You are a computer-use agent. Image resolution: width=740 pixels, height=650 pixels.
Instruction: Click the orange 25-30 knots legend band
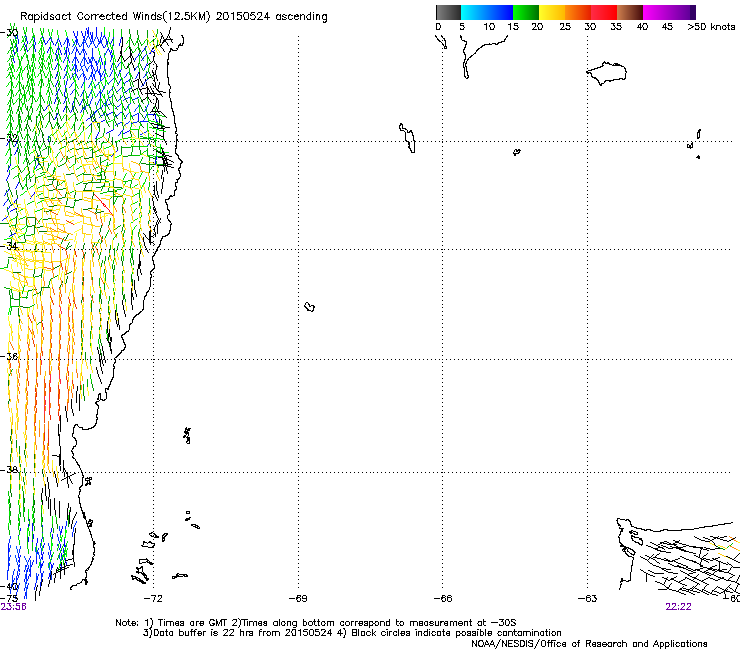pos(578,12)
